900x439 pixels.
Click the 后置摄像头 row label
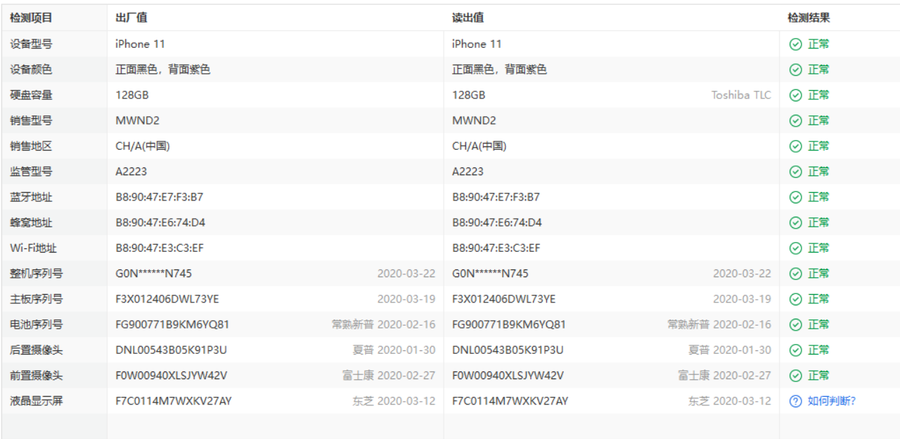[x=36, y=350]
